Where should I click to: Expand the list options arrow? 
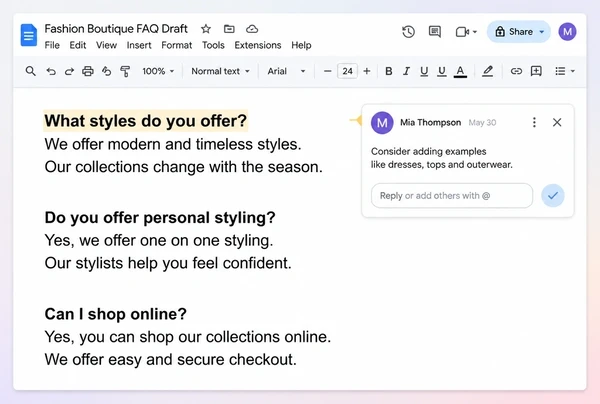(572, 71)
